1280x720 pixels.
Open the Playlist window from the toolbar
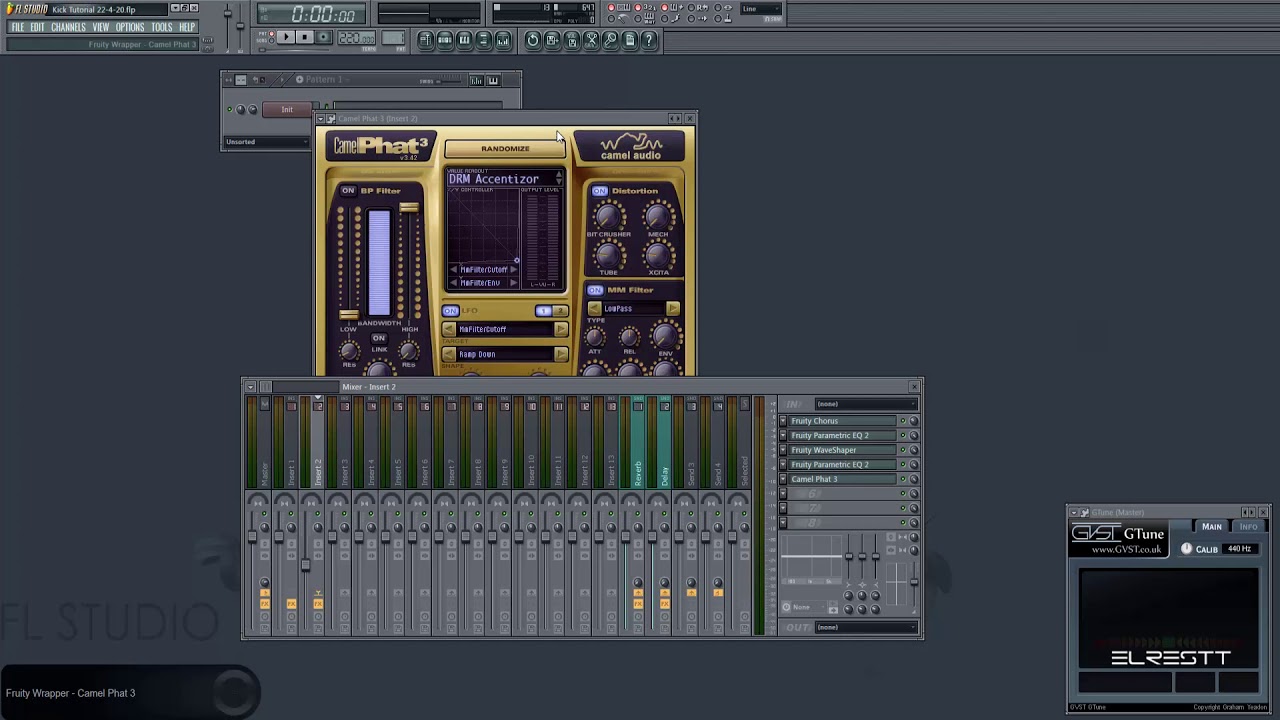(x=426, y=40)
